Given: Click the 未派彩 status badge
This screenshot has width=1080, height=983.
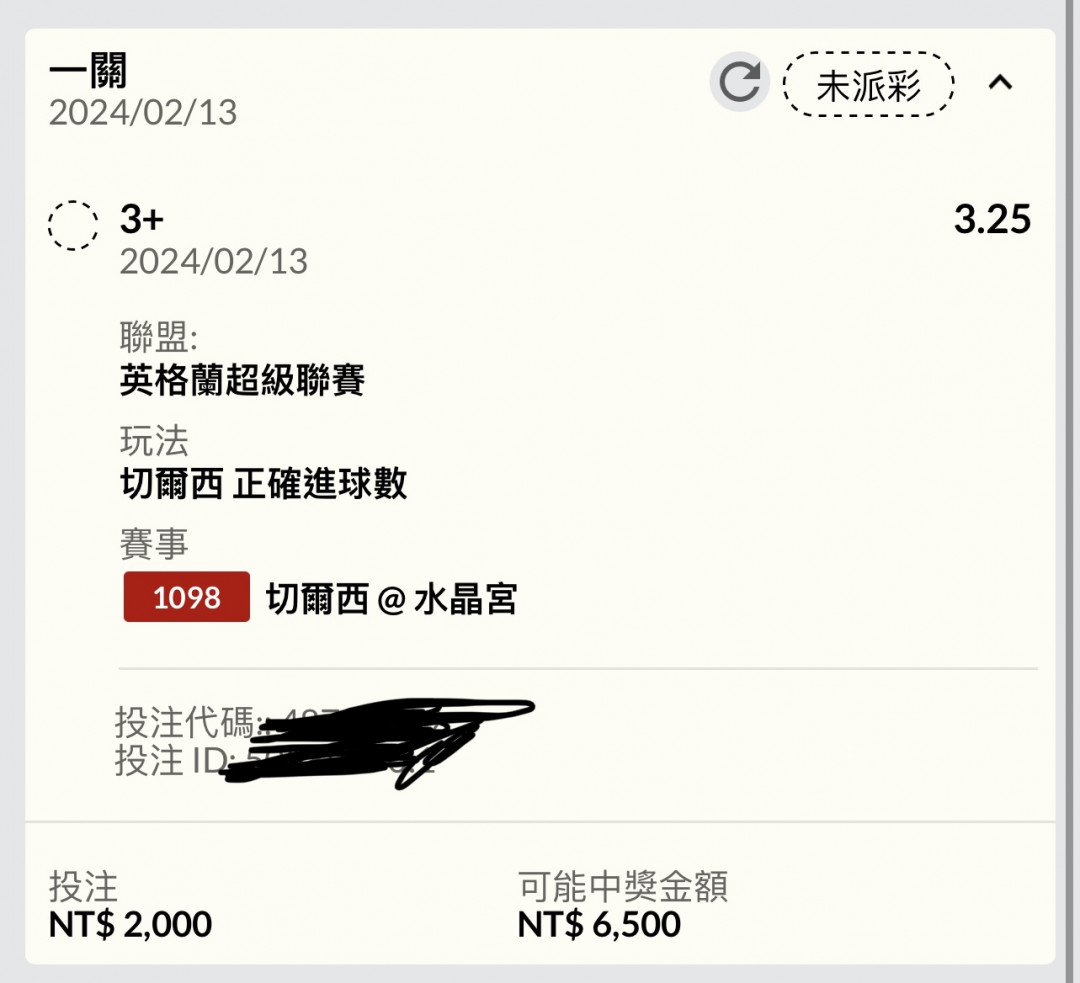Looking at the screenshot, I should tap(868, 85).
